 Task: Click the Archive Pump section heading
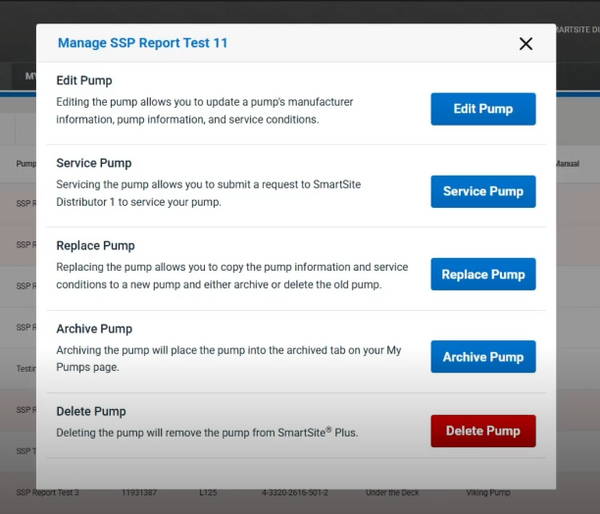pyautogui.click(x=94, y=329)
